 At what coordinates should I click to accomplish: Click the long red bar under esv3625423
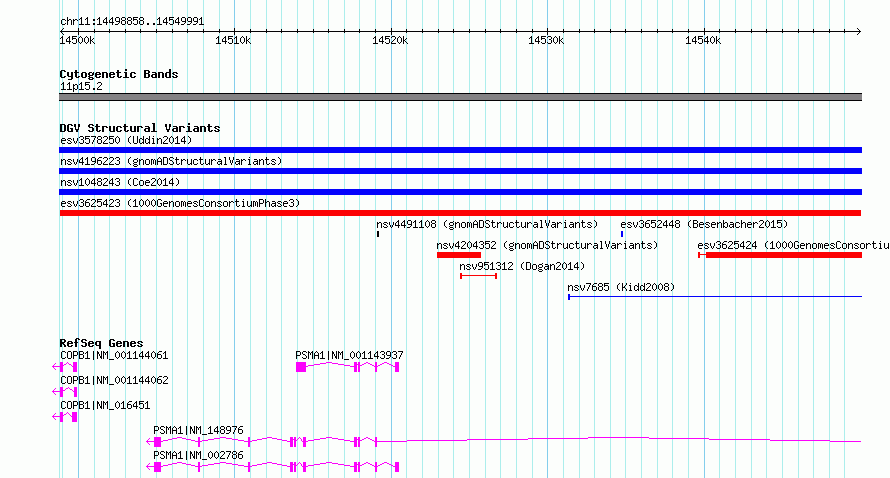coord(460,213)
